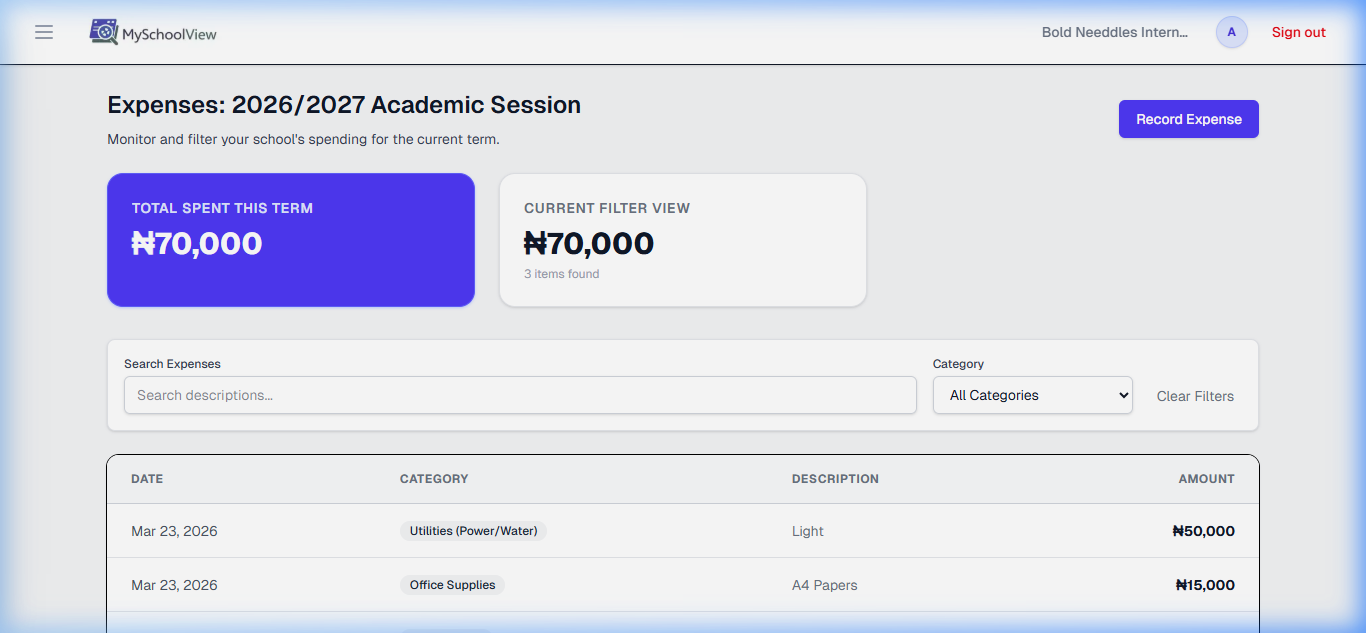Select the Utilities (Power/Water) category tag
This screenshot has height=633, width=1366.
(x=473, y=531)
